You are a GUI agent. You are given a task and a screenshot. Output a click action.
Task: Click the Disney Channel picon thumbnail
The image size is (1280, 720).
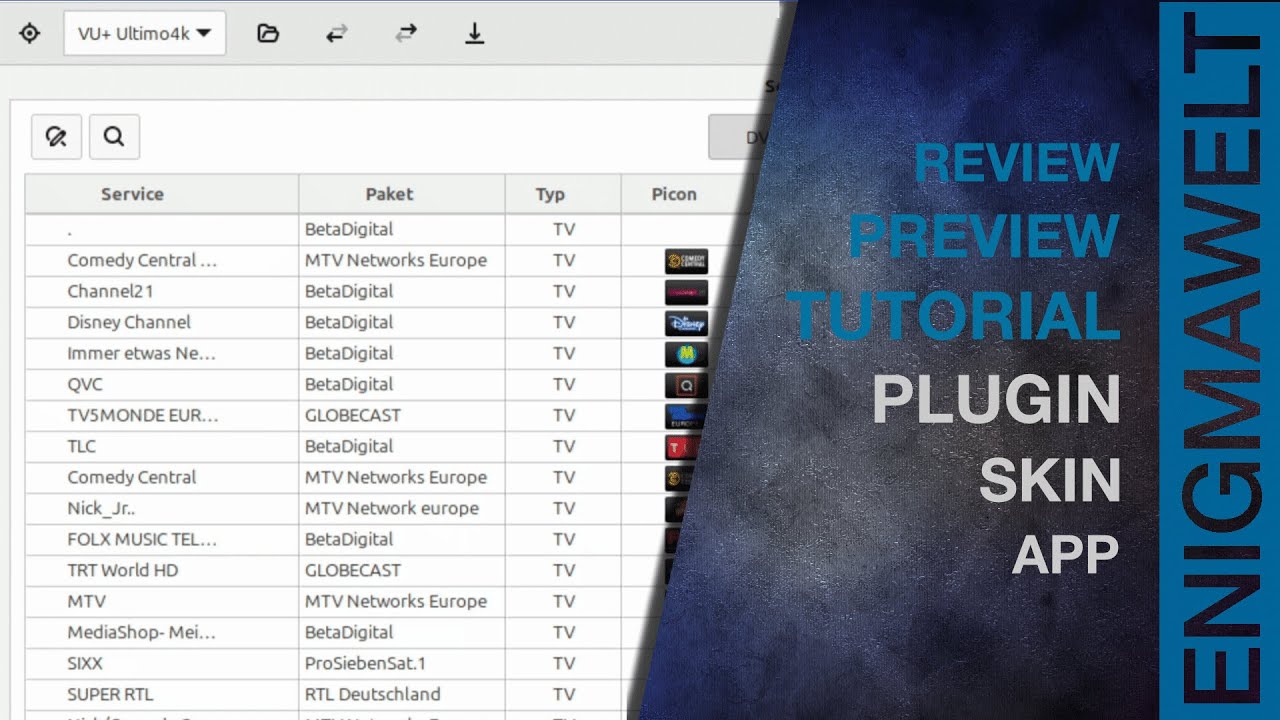coord(686,323)
